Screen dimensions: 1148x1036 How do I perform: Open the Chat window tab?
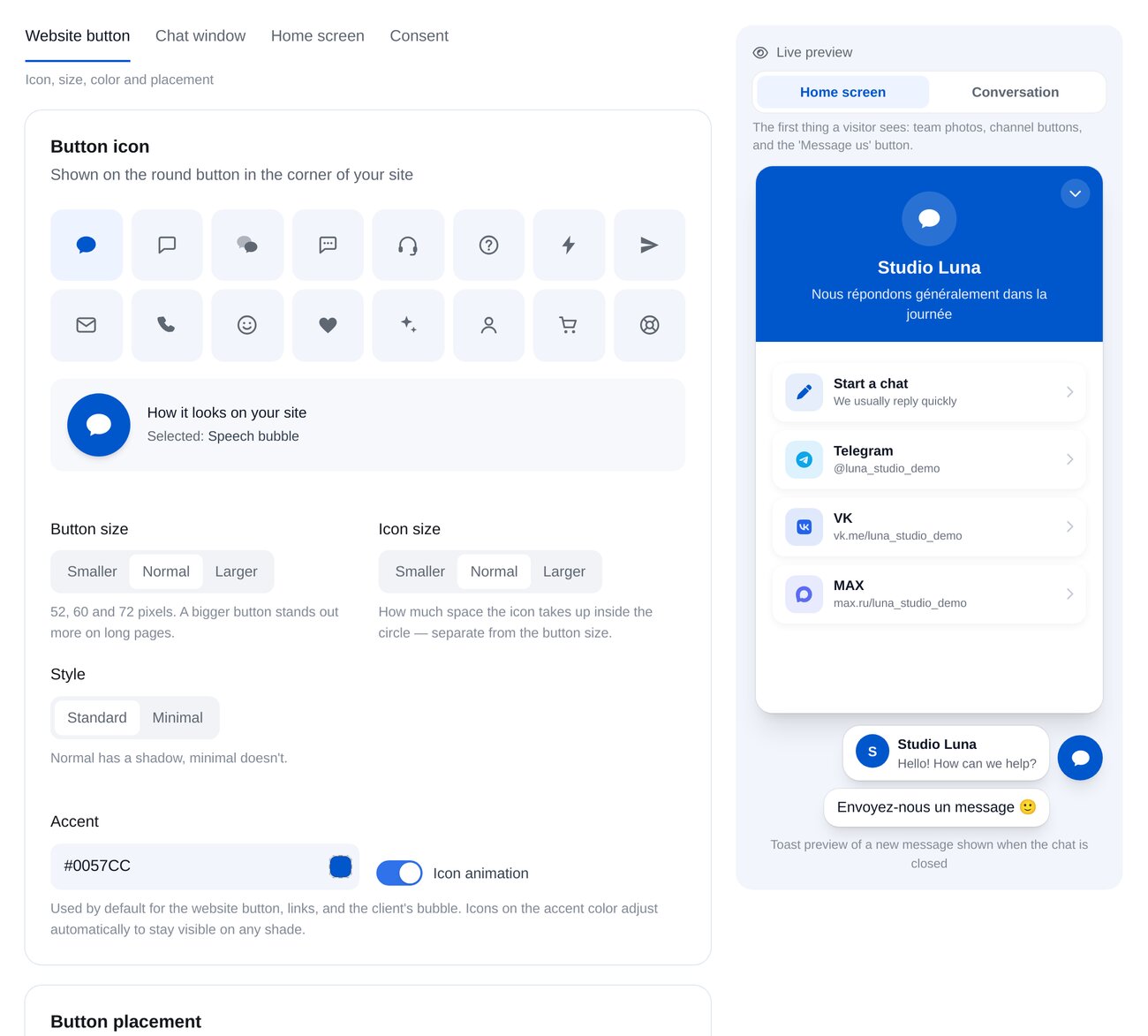200,36
